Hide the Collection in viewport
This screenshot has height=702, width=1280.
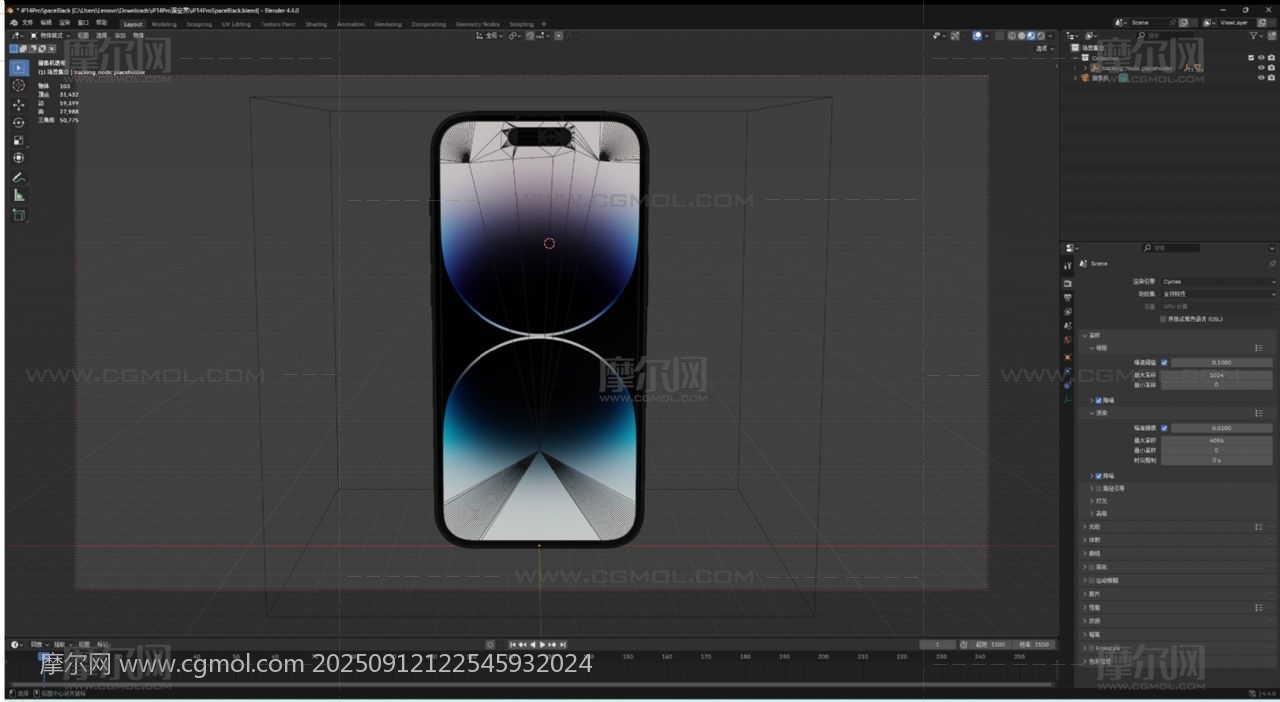(x=1261, y=58)
